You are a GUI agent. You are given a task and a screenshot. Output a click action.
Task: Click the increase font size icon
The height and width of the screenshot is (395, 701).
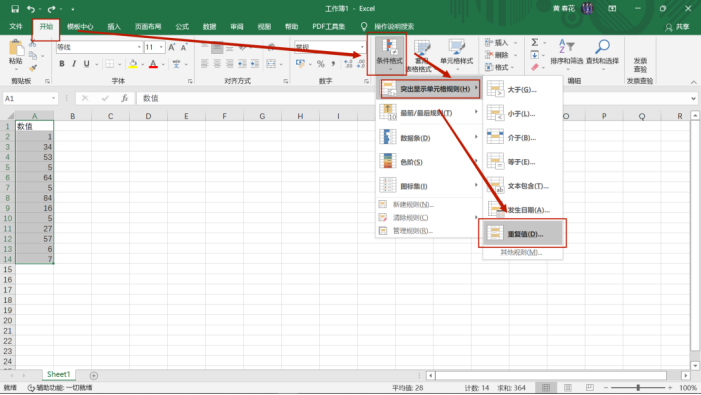tap(172, 47)
